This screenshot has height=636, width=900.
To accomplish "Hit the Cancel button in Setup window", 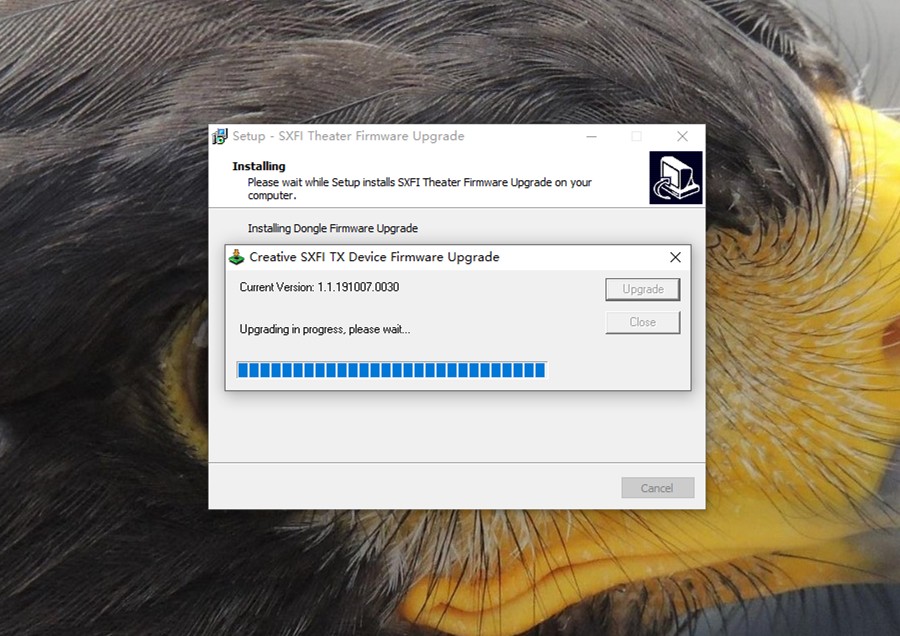I will click(x=657, y=488).
